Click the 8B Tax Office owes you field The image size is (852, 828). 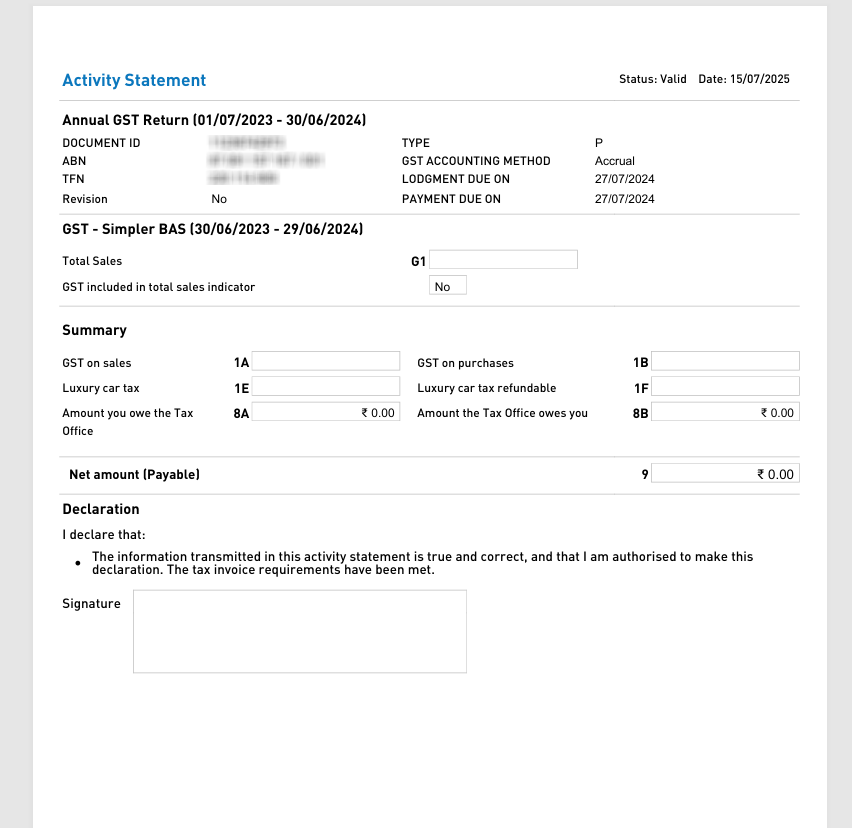click(725, 412)
